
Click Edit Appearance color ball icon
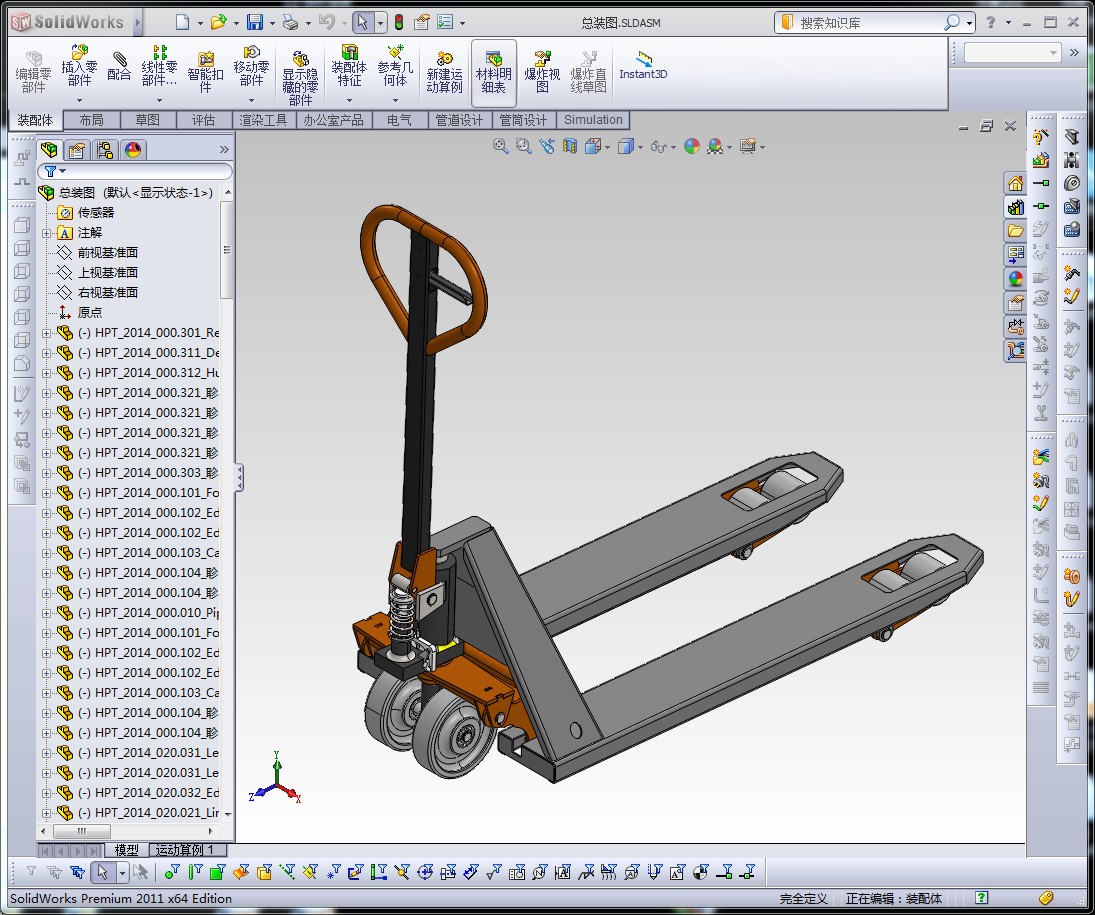click(x=691, y=146)
